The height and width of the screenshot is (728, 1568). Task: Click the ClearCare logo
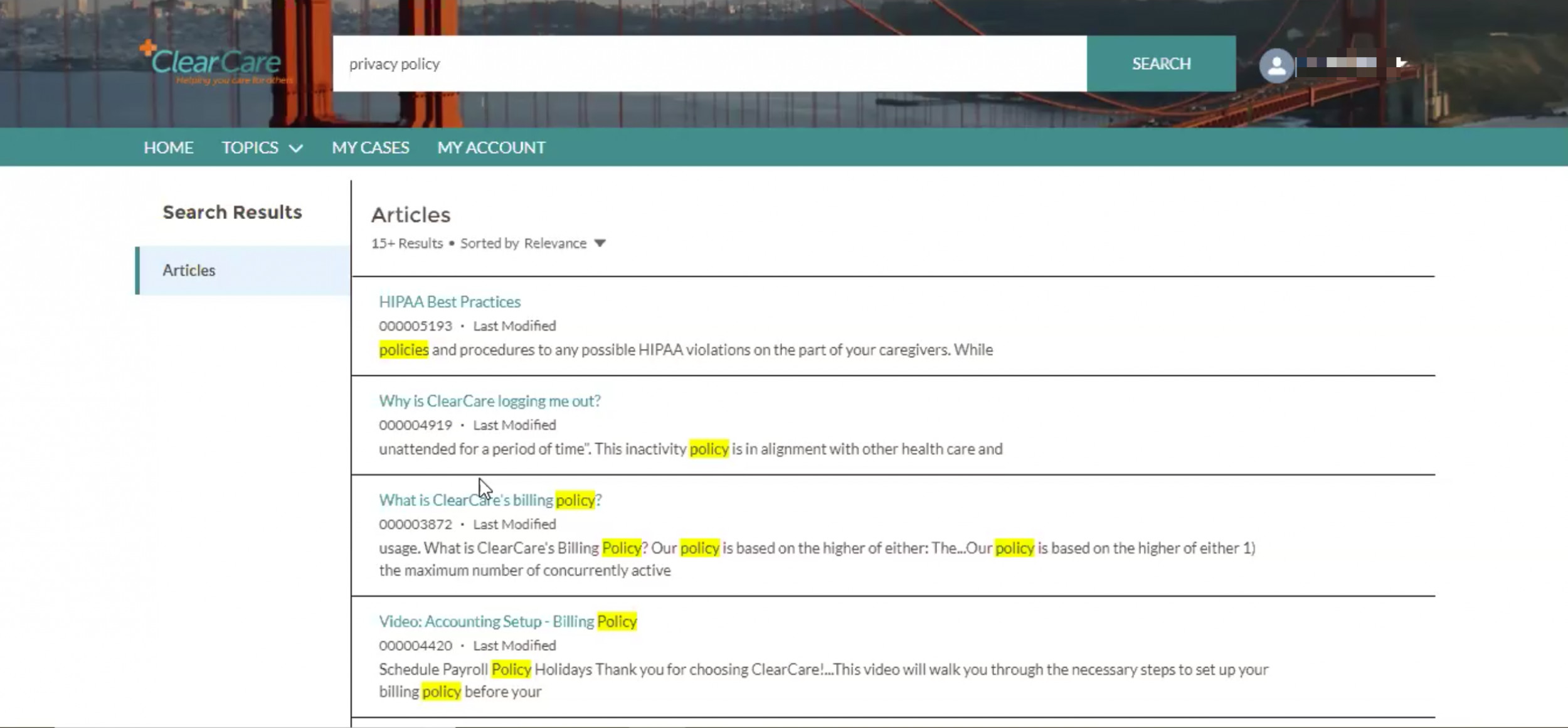click(215, 63)
